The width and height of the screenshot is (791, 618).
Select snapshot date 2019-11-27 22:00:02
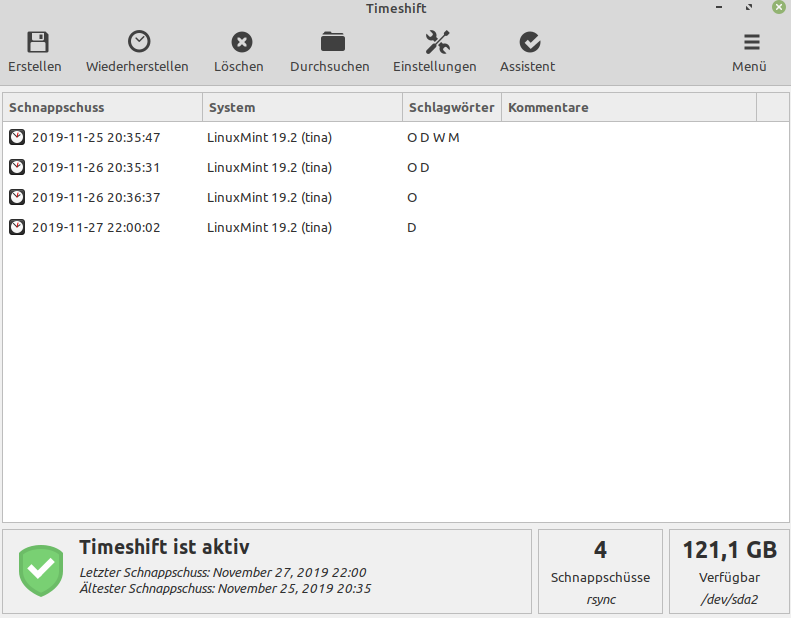[x=96, y=228]
